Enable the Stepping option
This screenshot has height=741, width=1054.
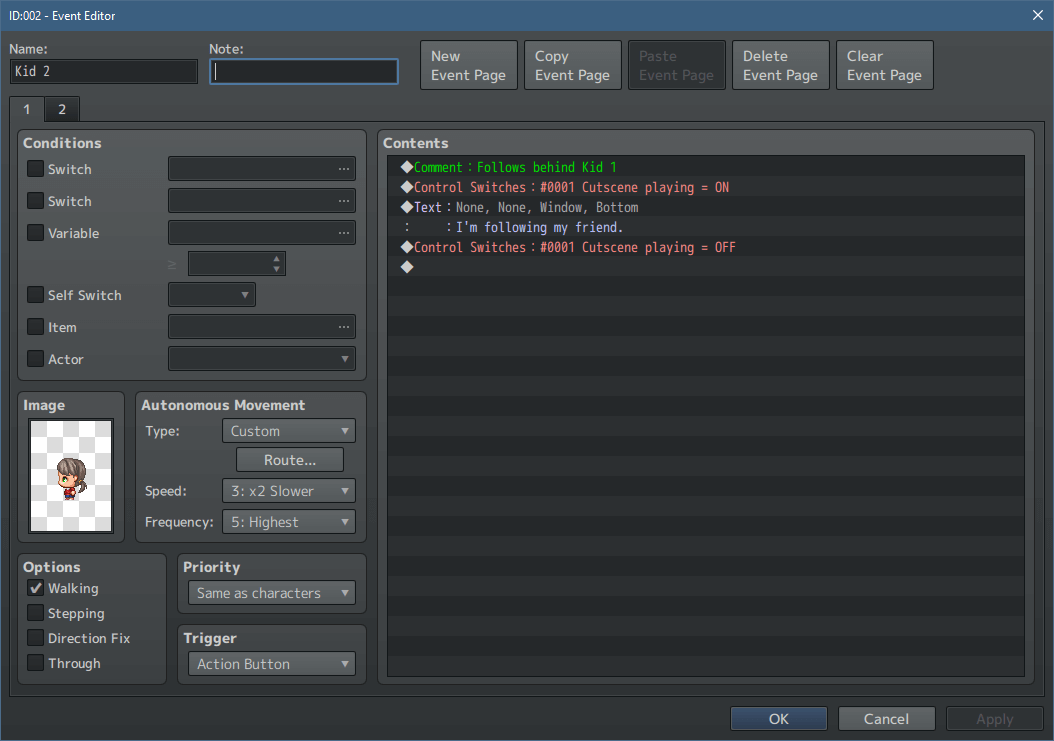pyautogui.click(x=34, y=613)
